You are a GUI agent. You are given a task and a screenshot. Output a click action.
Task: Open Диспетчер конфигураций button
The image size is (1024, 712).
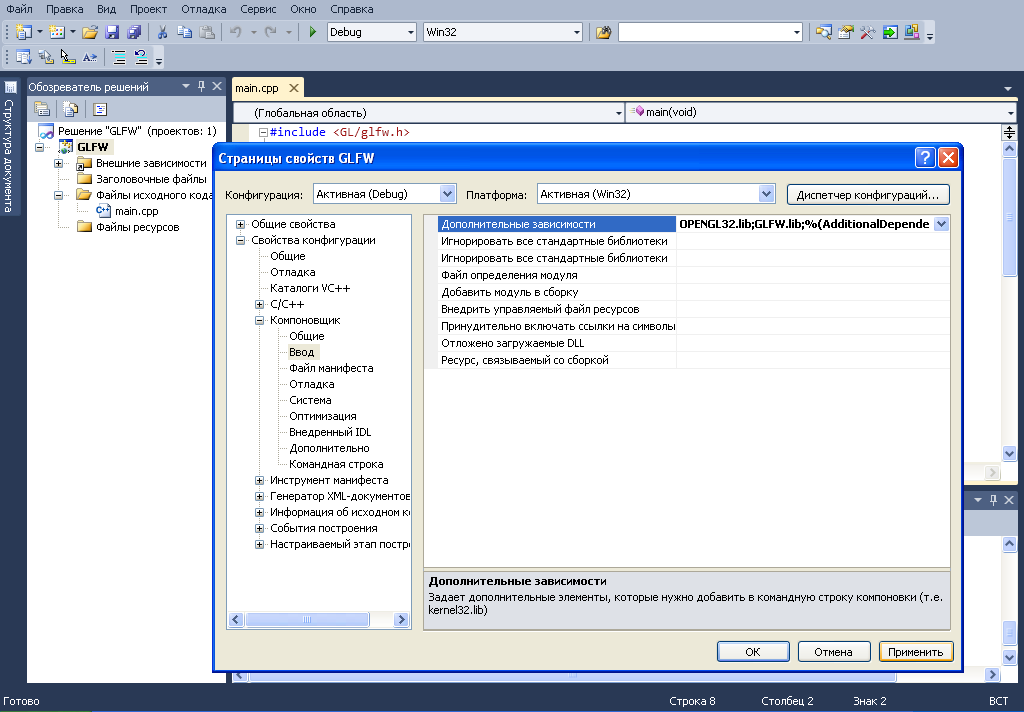pos(868,195)
